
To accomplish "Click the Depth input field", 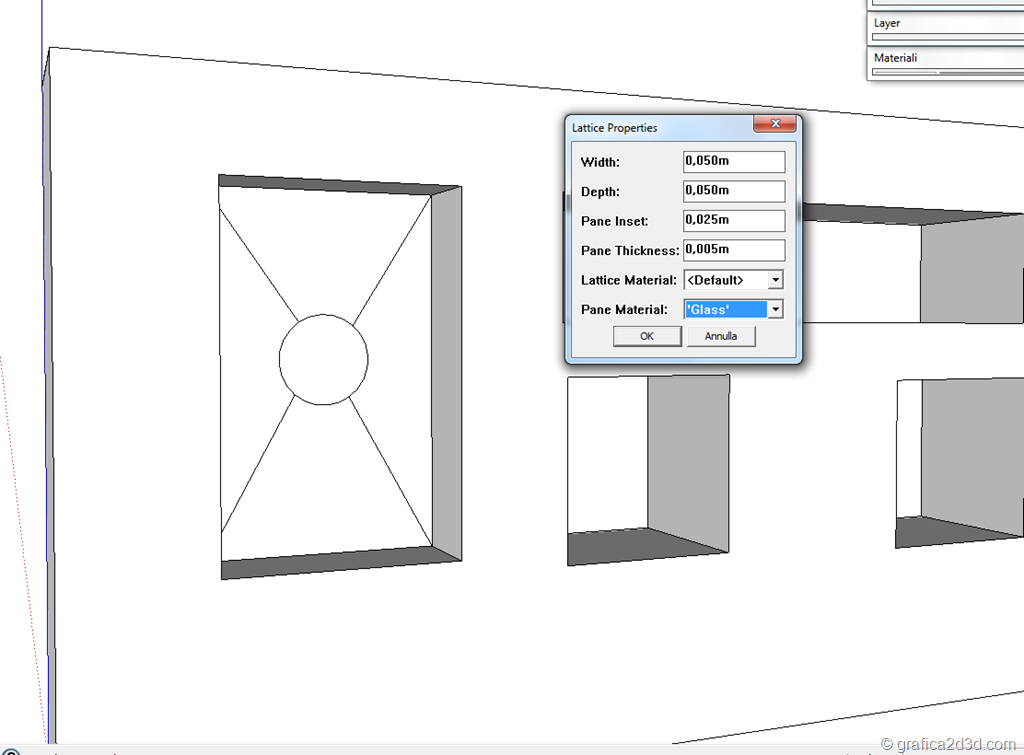I will coord(733,191).
